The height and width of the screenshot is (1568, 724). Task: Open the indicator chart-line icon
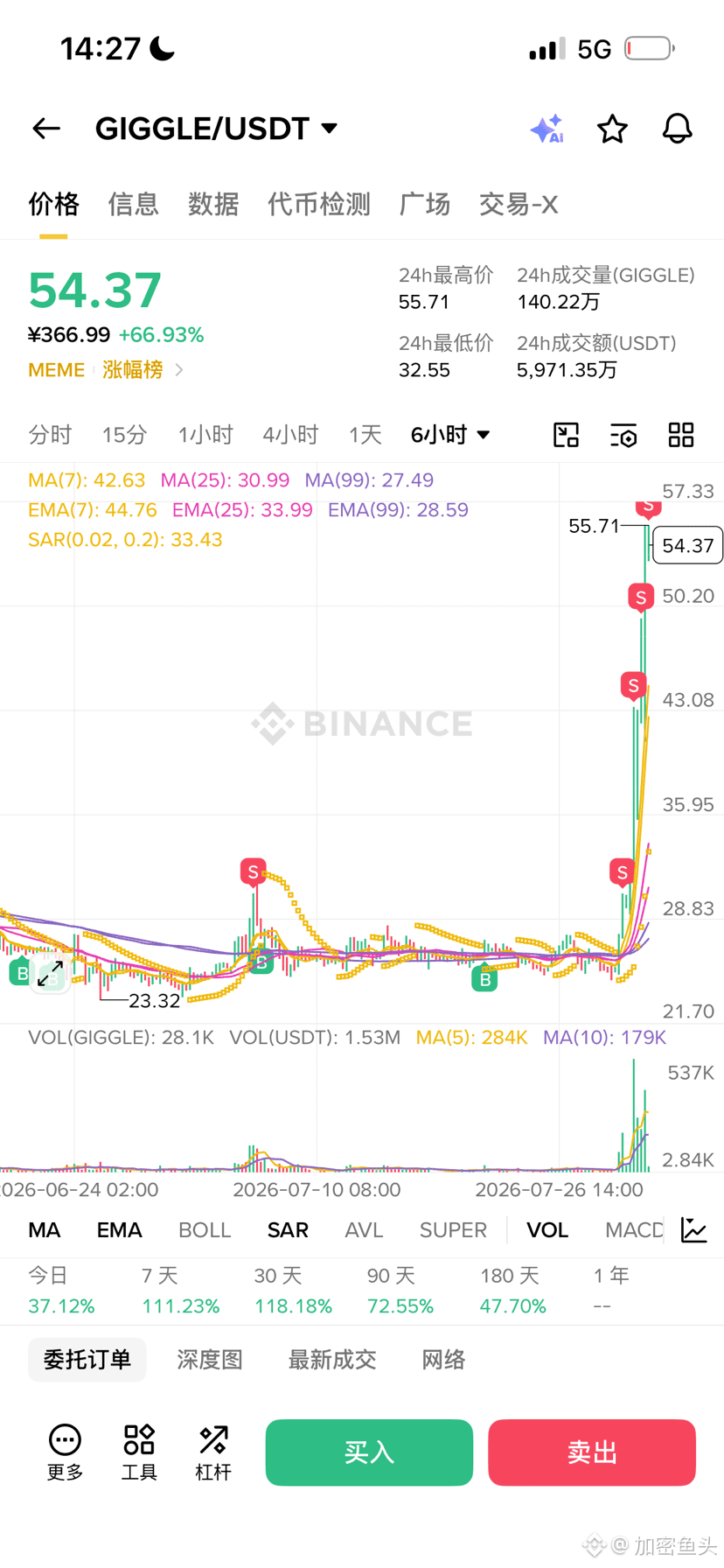coord(694,1229)
